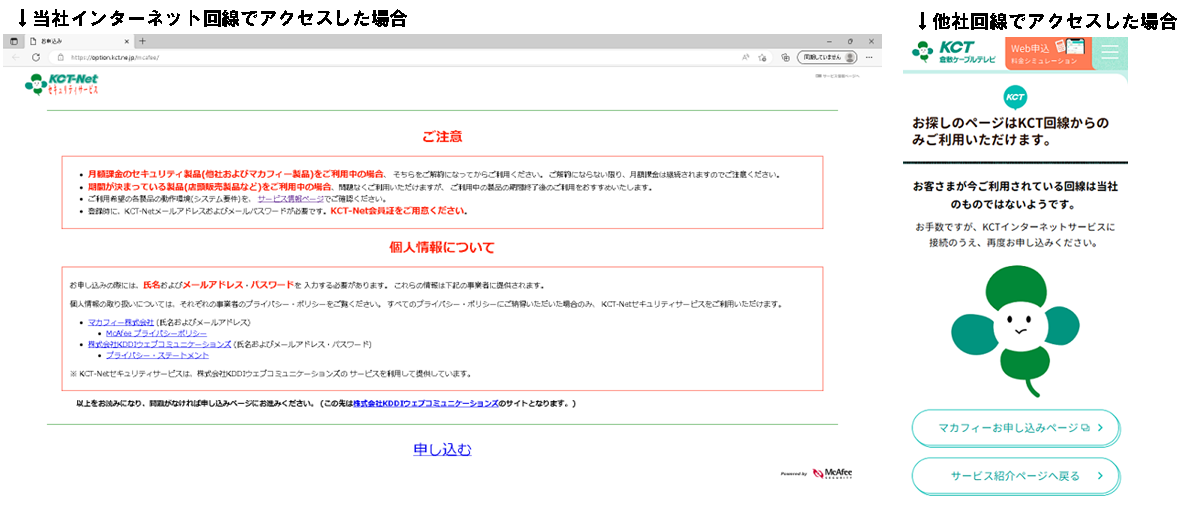Open a new browser tab with plus
Screen dimensions: 1190x510
(x=142, y=41)
